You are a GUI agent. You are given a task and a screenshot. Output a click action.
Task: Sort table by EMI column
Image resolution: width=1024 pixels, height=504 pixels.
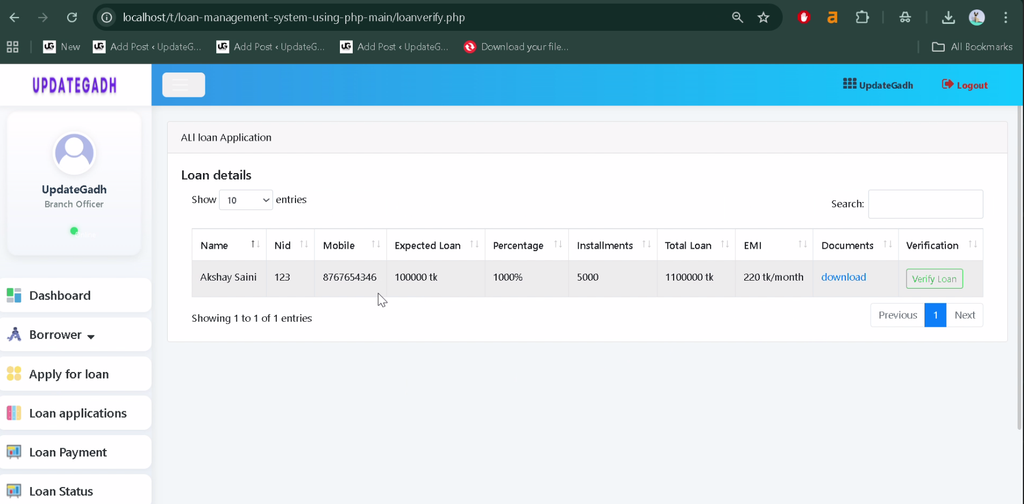point(774,245)
